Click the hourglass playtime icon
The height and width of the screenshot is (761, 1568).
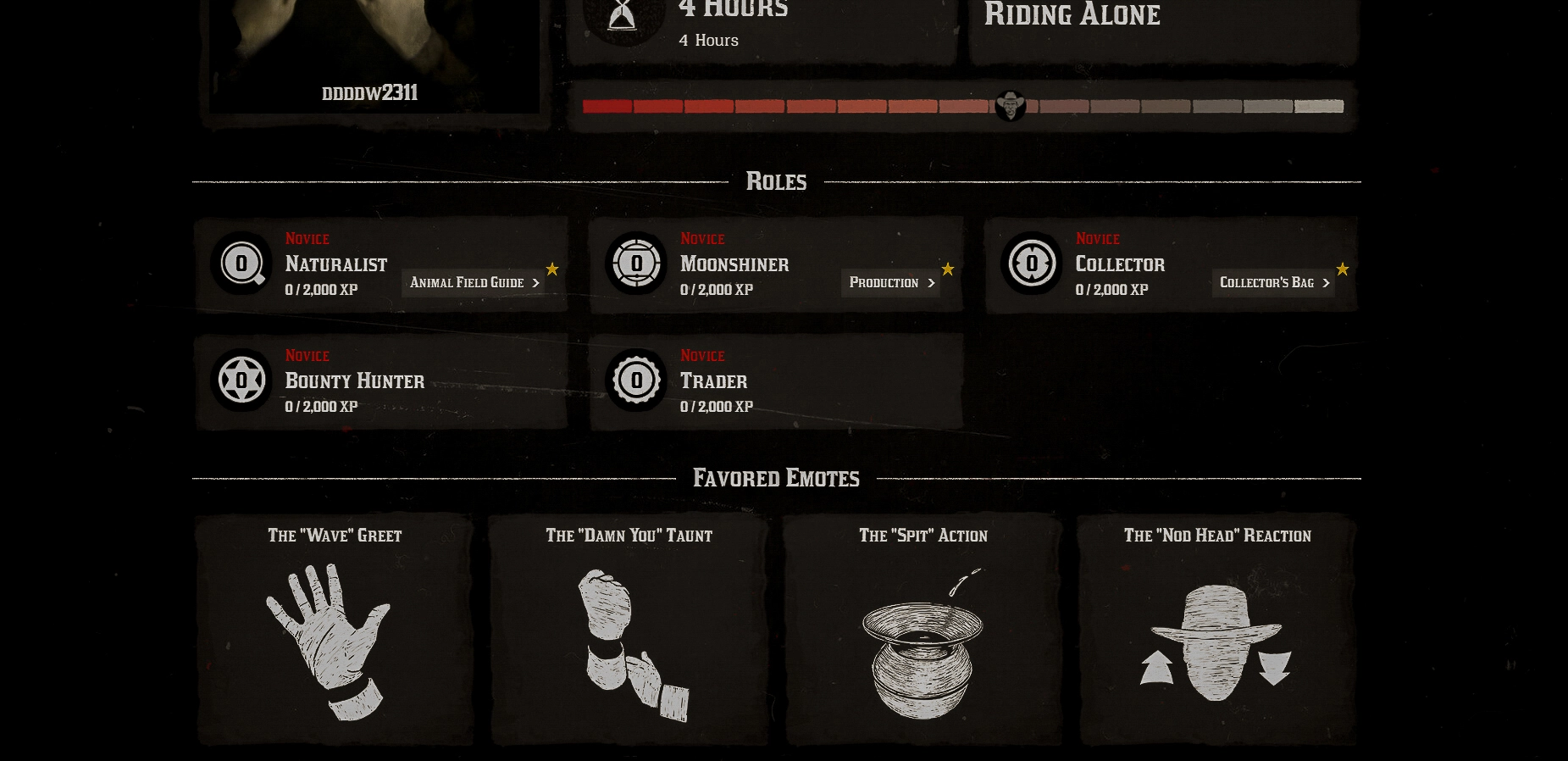(624, 17)
